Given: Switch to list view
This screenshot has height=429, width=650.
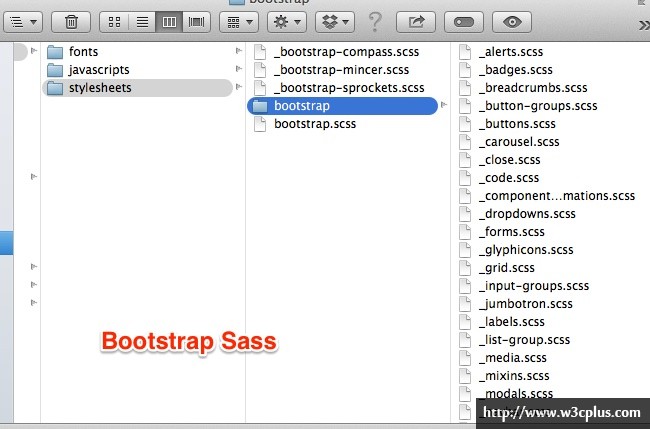Looking at the screenshot, I should [x=142, y=22].
